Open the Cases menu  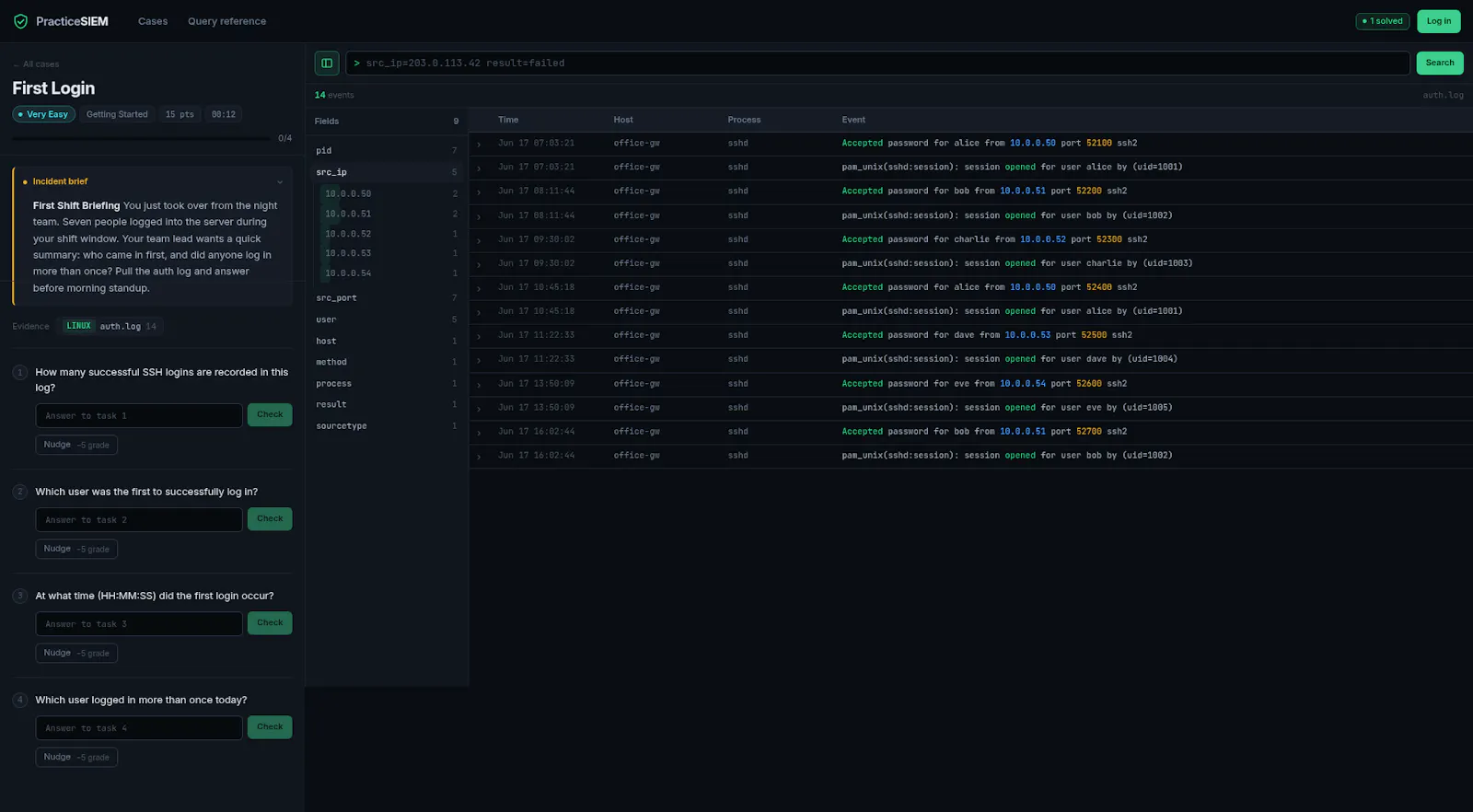(153, 21)
